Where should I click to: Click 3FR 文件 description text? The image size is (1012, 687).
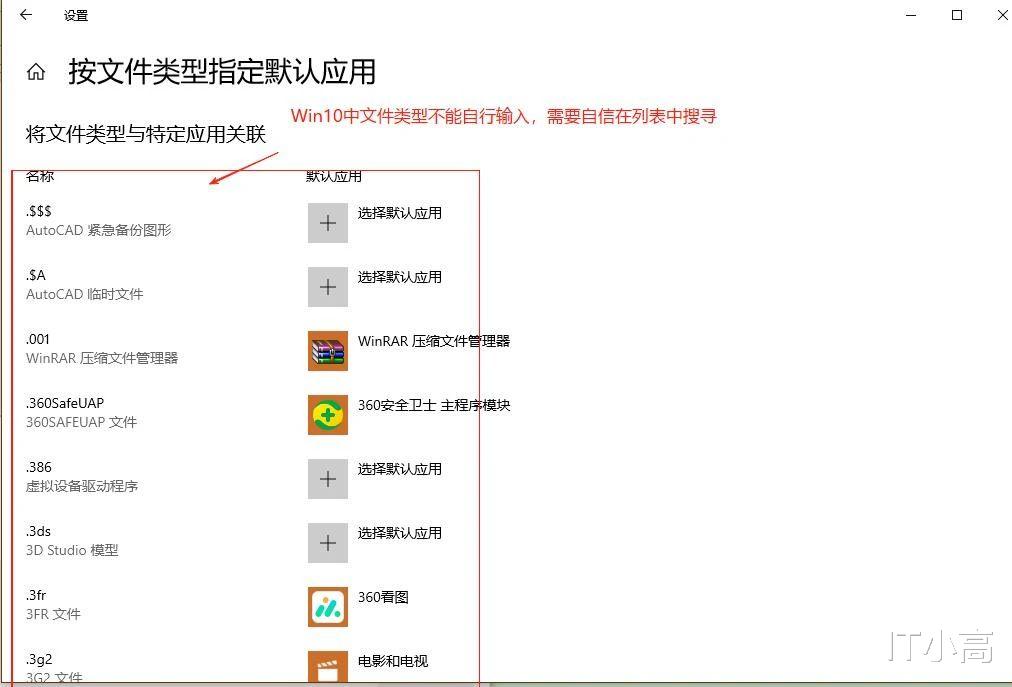coord(54,613)
